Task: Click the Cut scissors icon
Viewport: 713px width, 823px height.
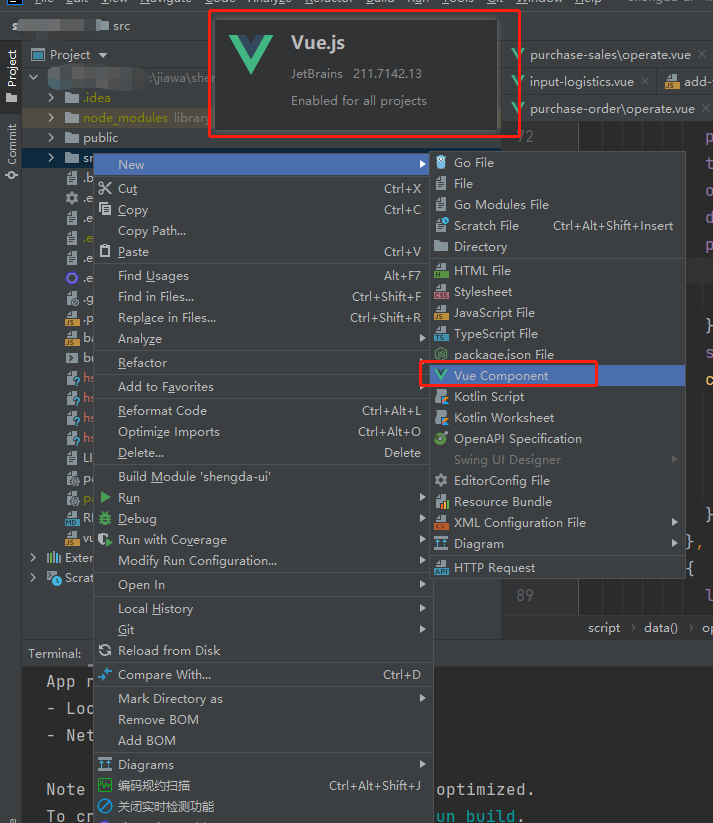Action: coord(105,188)
